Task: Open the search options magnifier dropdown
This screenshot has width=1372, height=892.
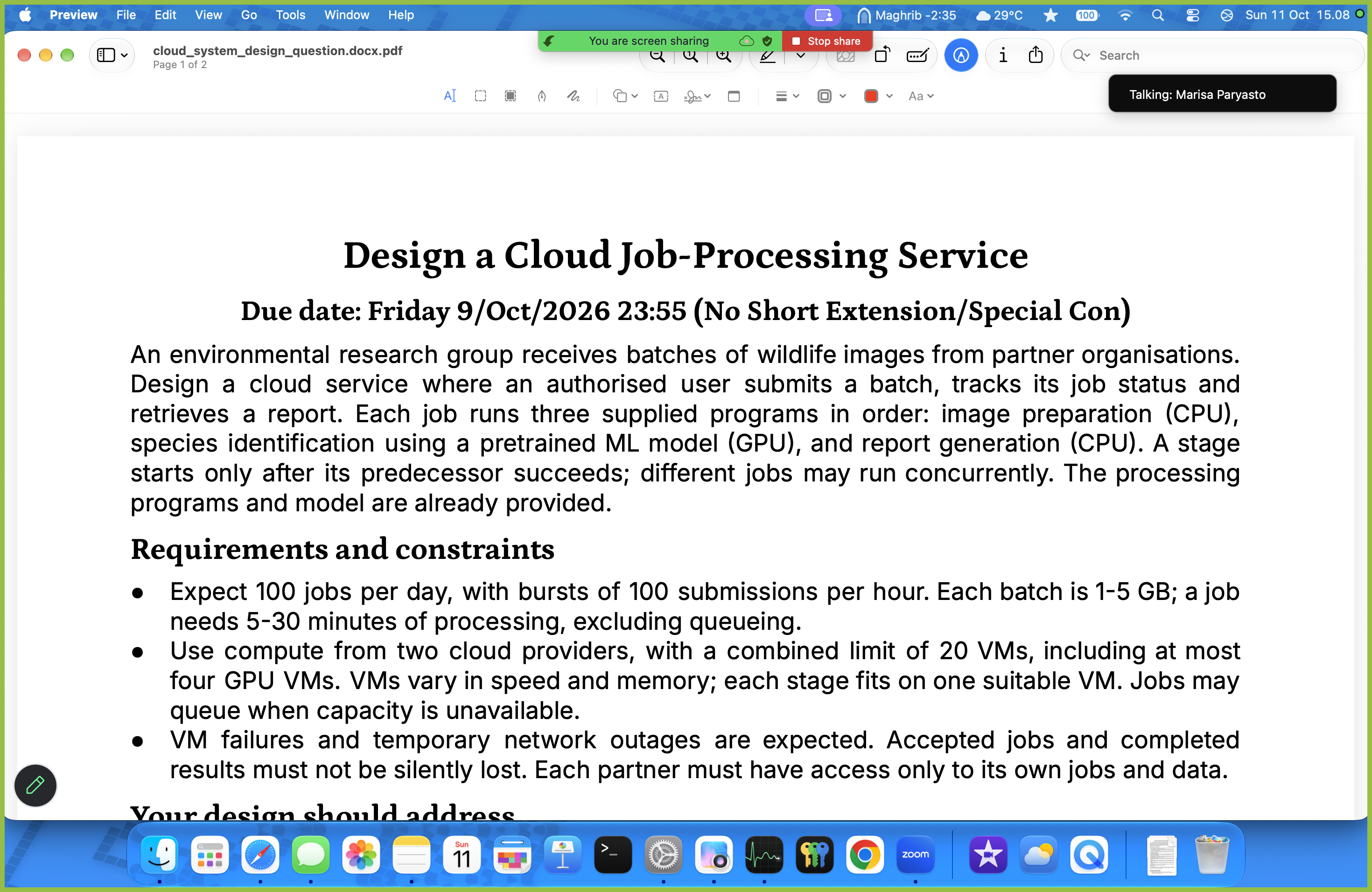Action: pos(1081,56)
